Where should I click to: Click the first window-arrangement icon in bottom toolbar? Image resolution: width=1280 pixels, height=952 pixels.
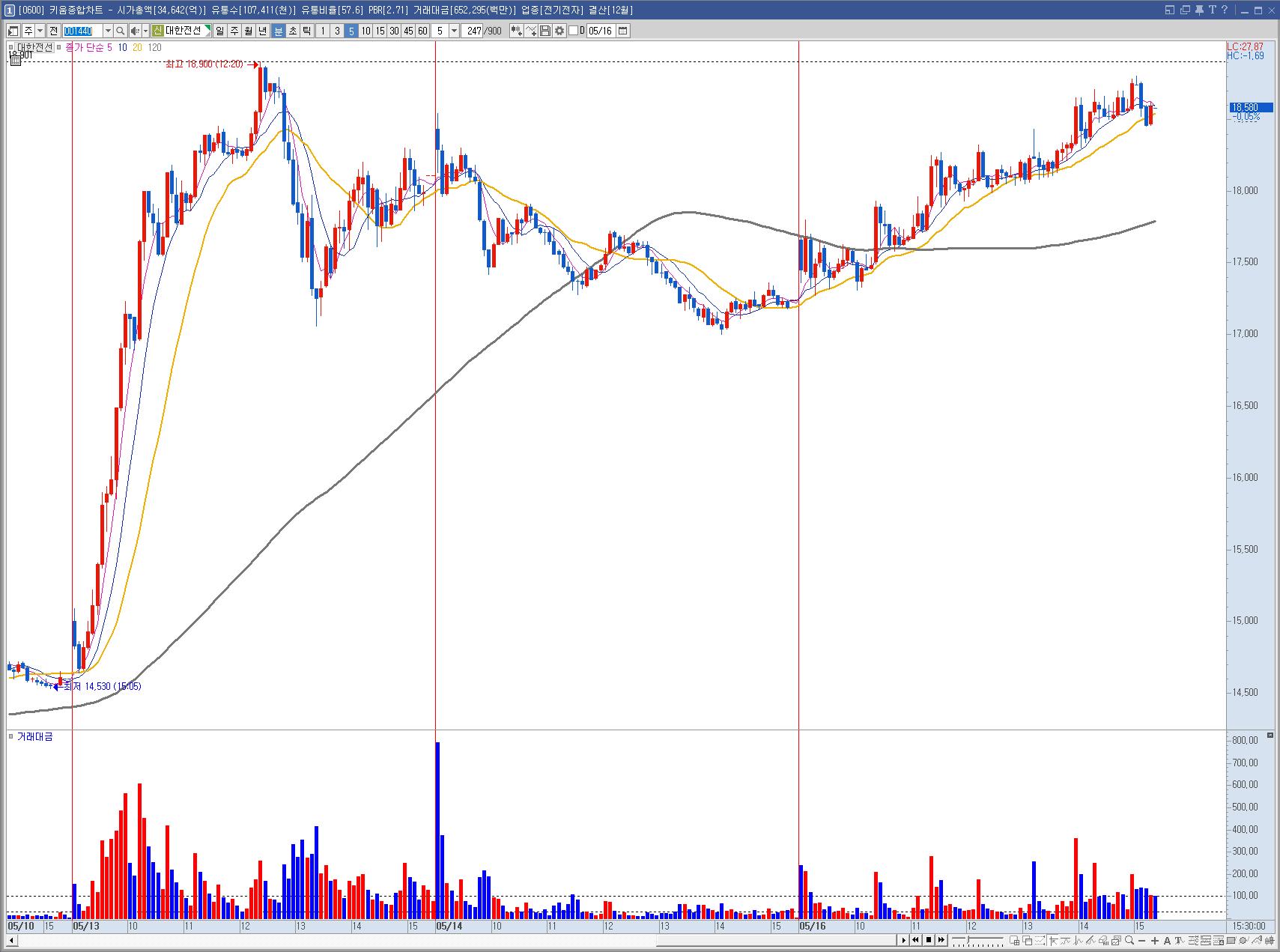[x=1015, y=941]
